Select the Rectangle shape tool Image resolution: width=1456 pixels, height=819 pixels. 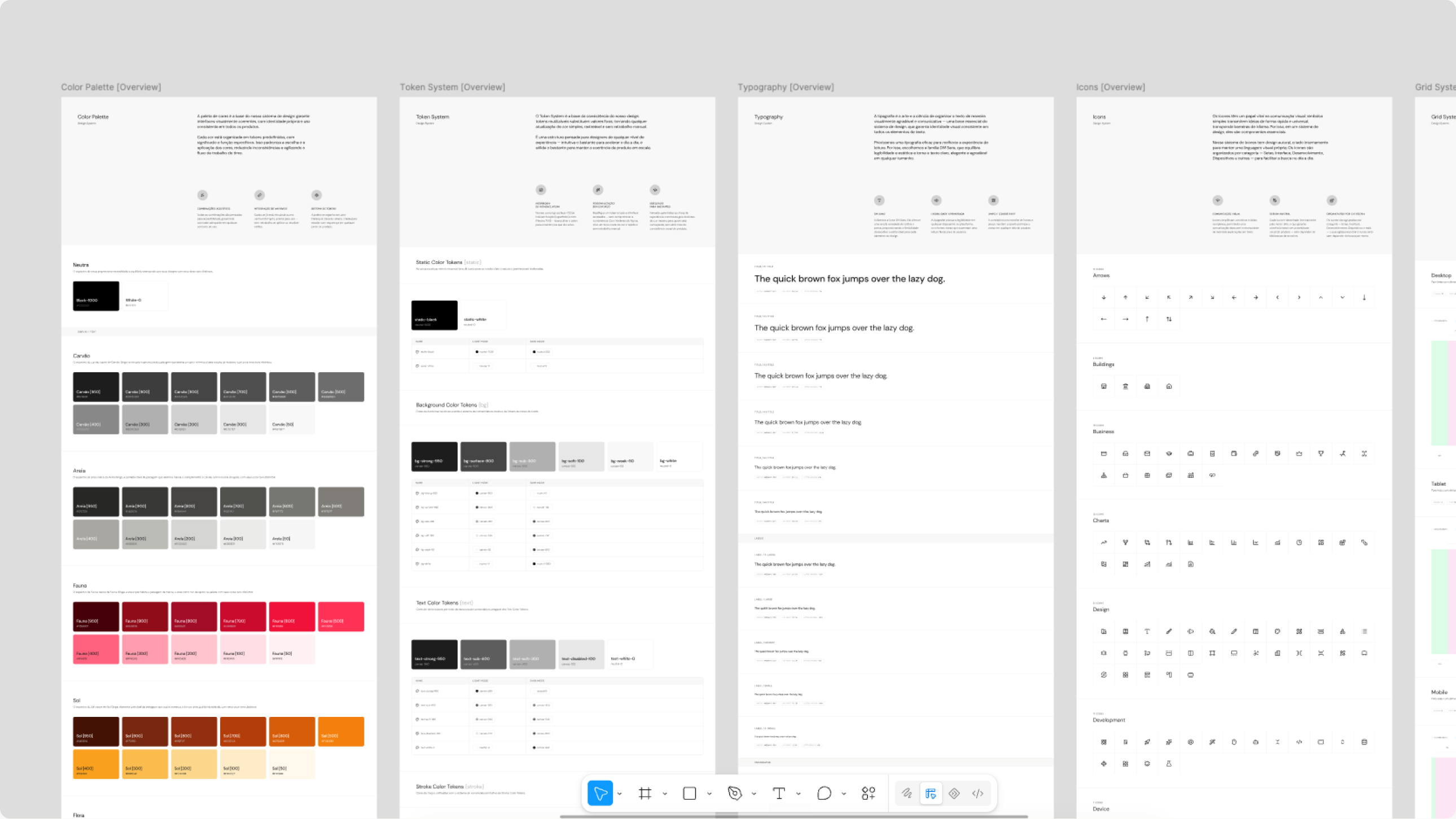pyautogui.click(x=689, y=793)
